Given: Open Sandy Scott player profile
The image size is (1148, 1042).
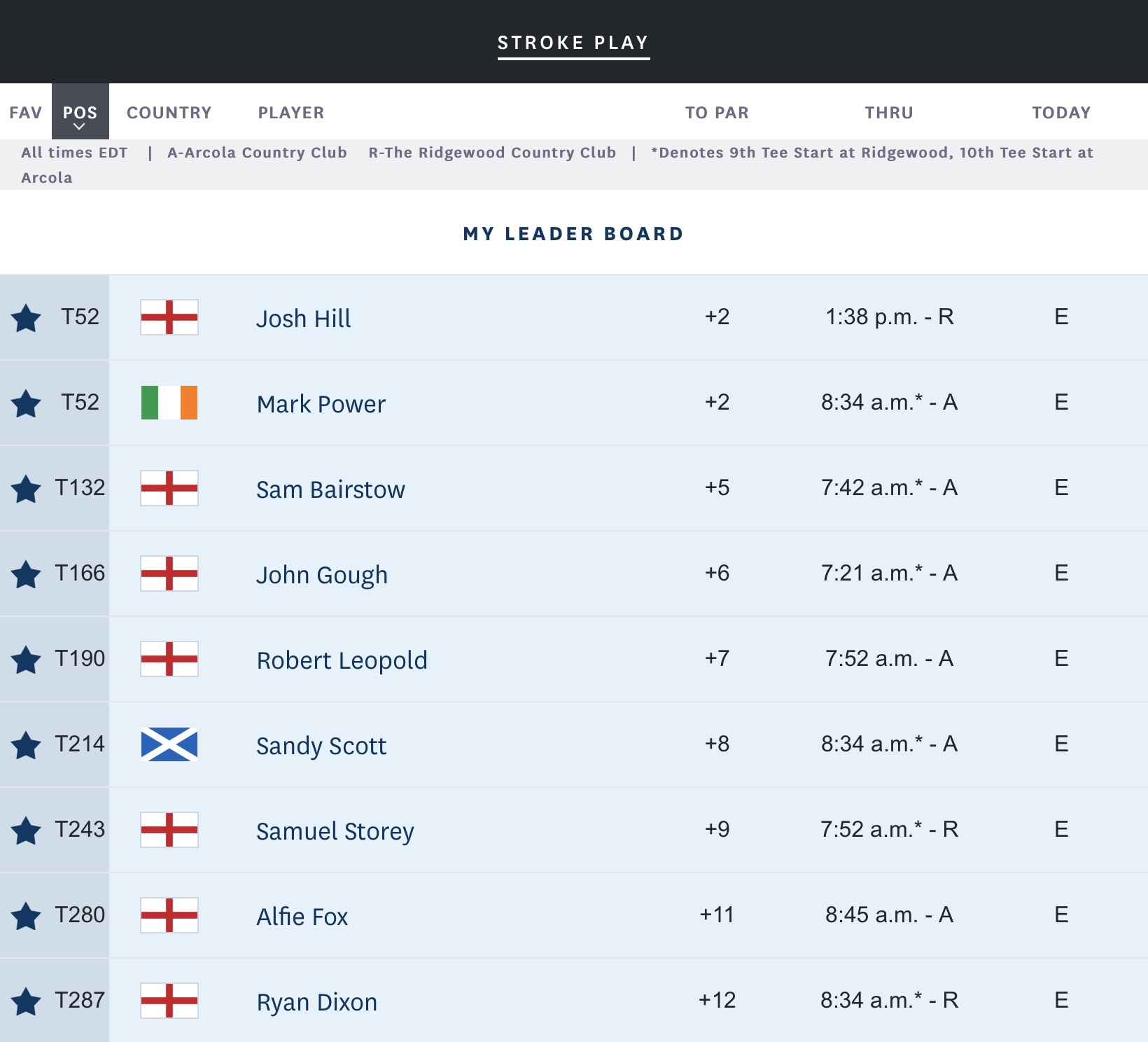Looking at the screenshot, I should (x=321, y=746).
